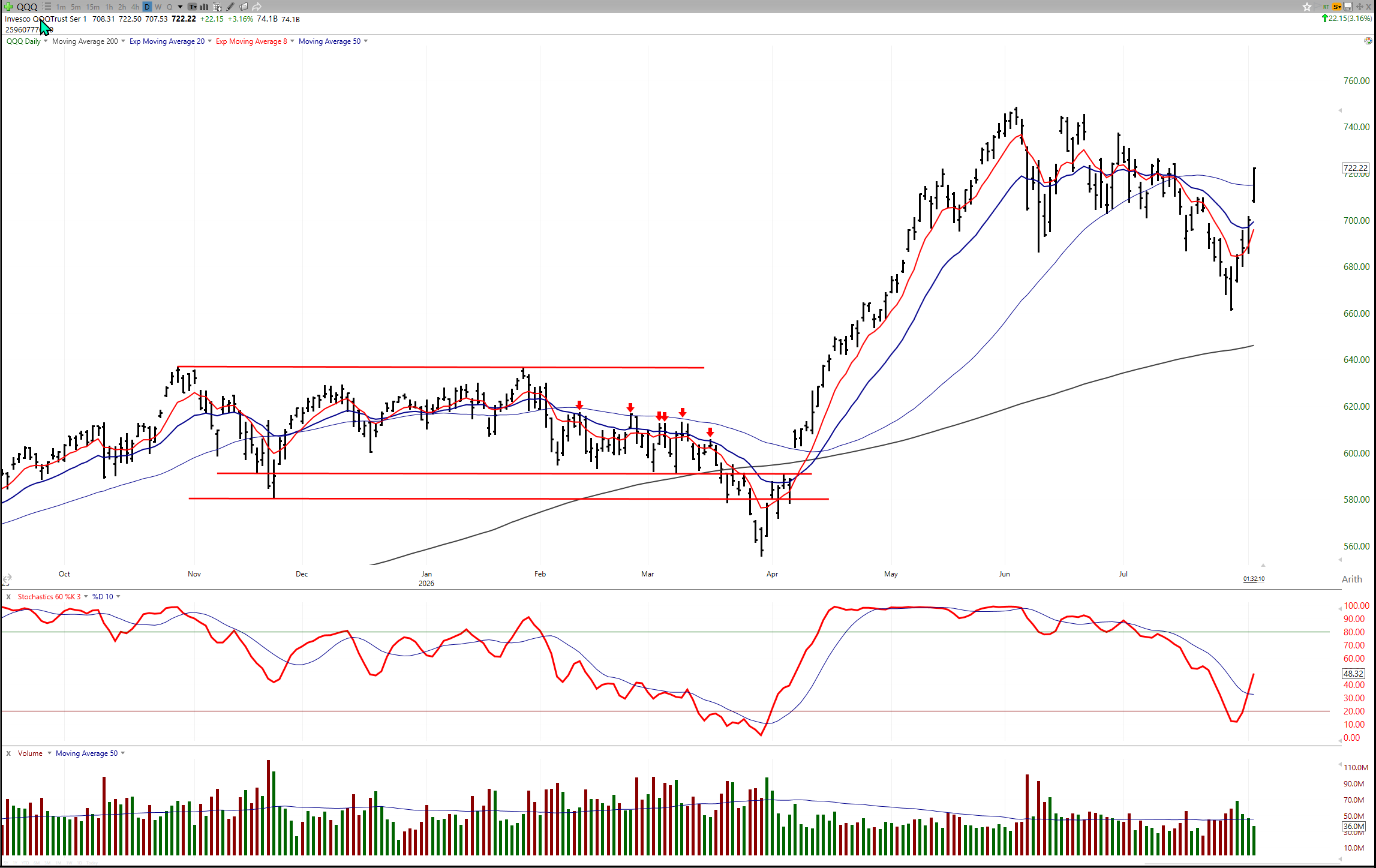
Task: Mark chart as favorite with star icon
Action: [x=1307, y=7]
